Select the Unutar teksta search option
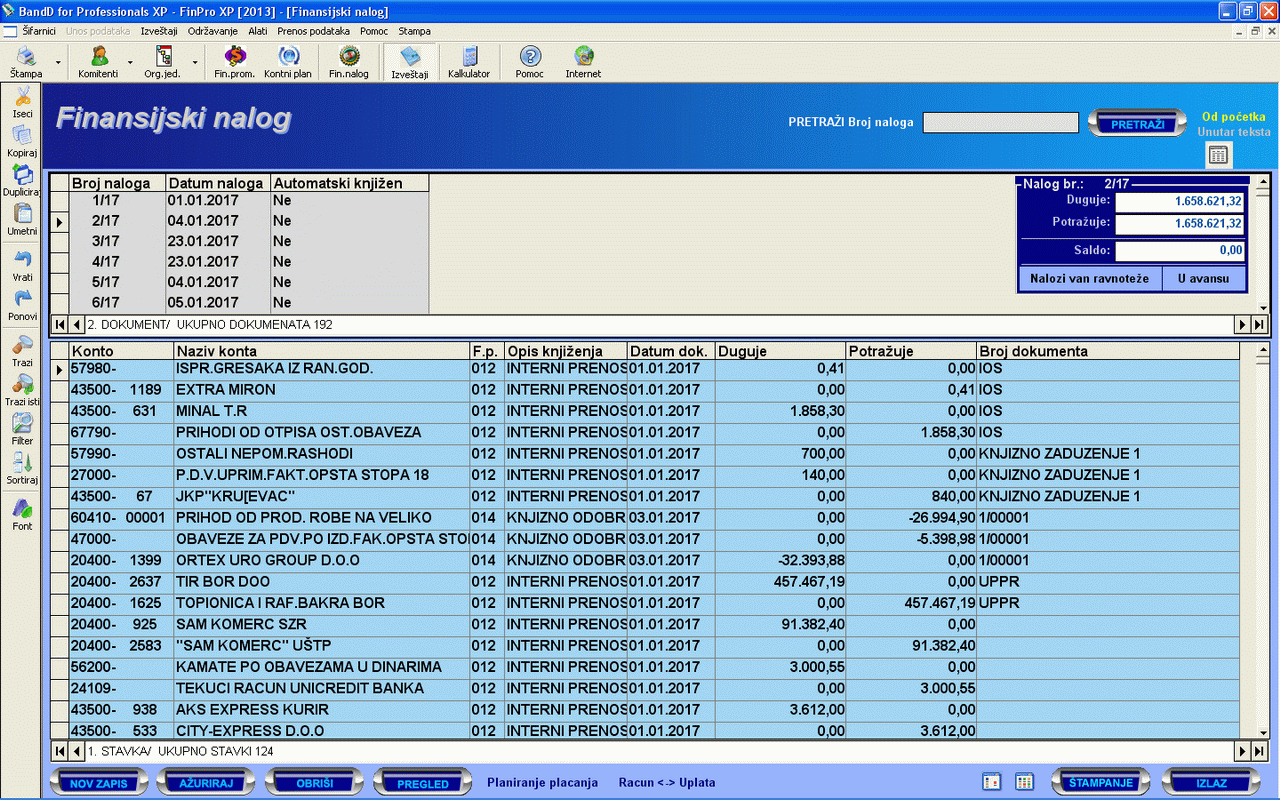This screenshot has width=1280, height=800. click(1234, 132)
